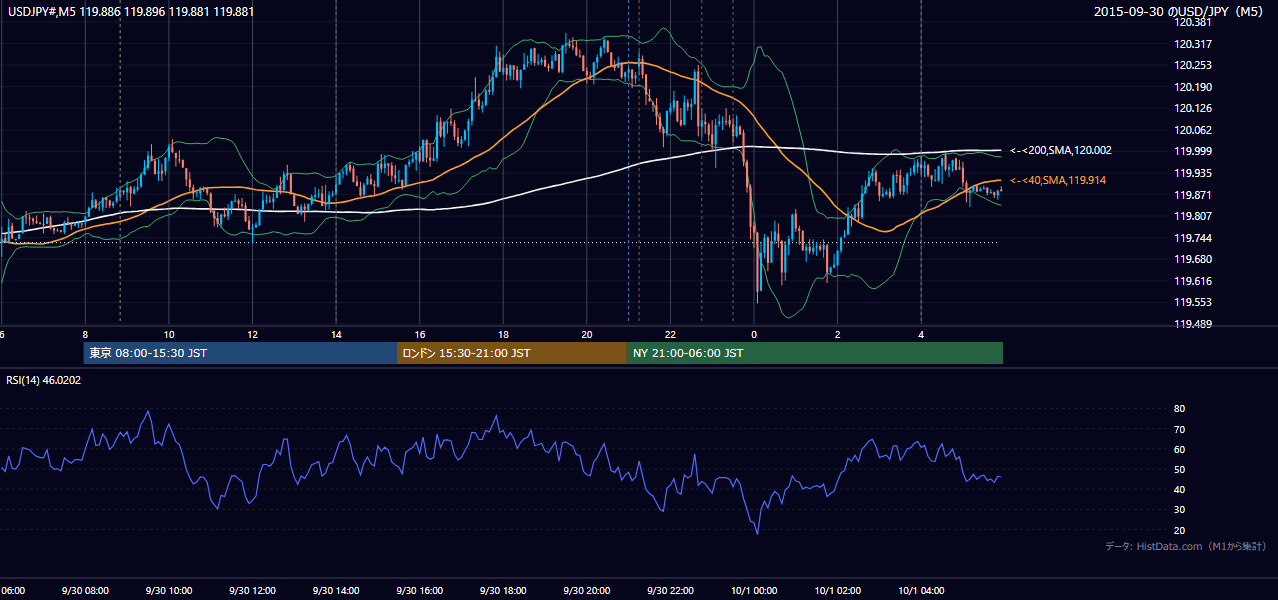Click the 2015-09-30 USD/JPY (M5) chart title
1278x600 pixels.
[x=1180, y=12]
